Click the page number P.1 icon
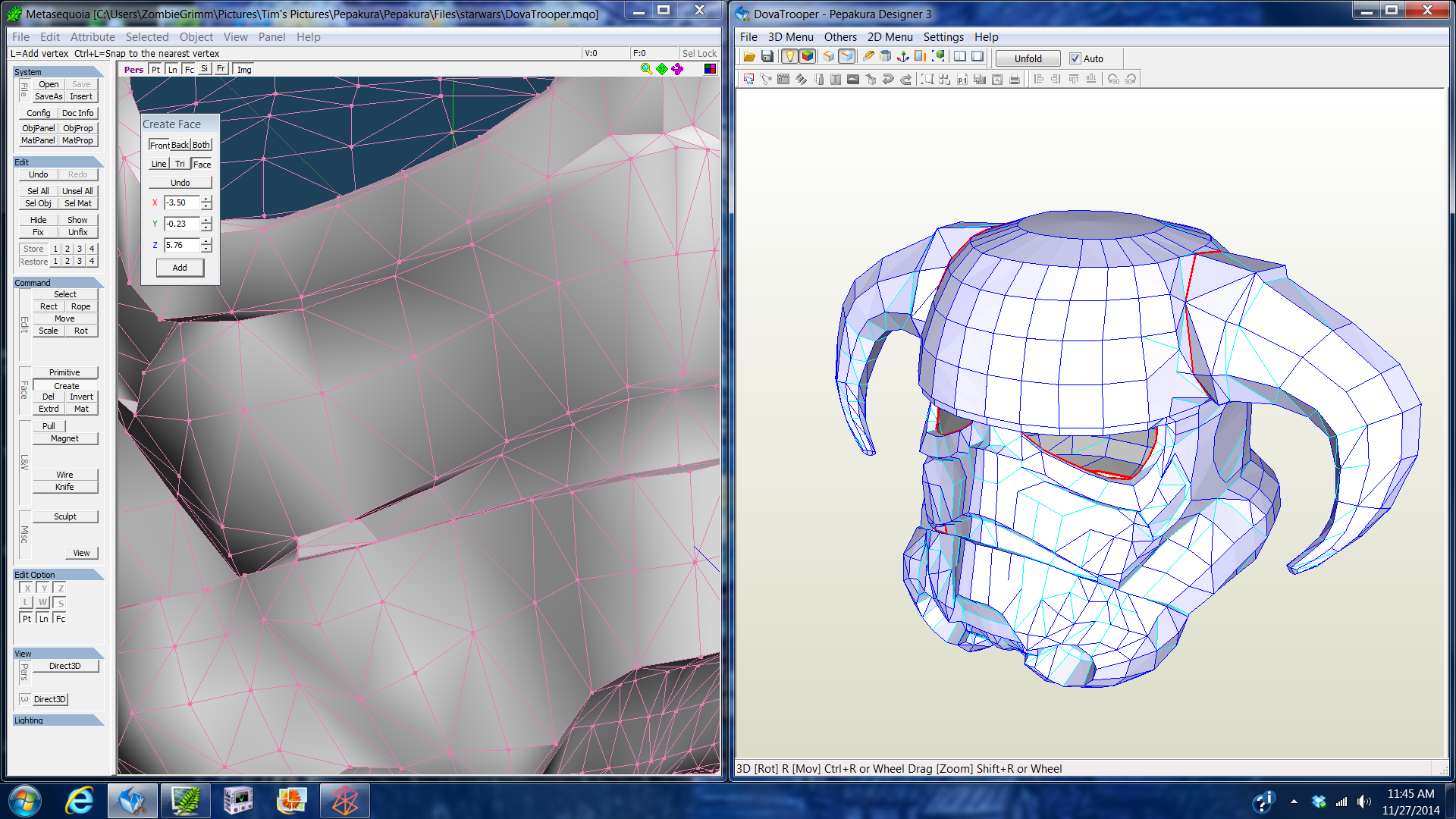Screen dimensions: 1456x819 click(962, 79)
